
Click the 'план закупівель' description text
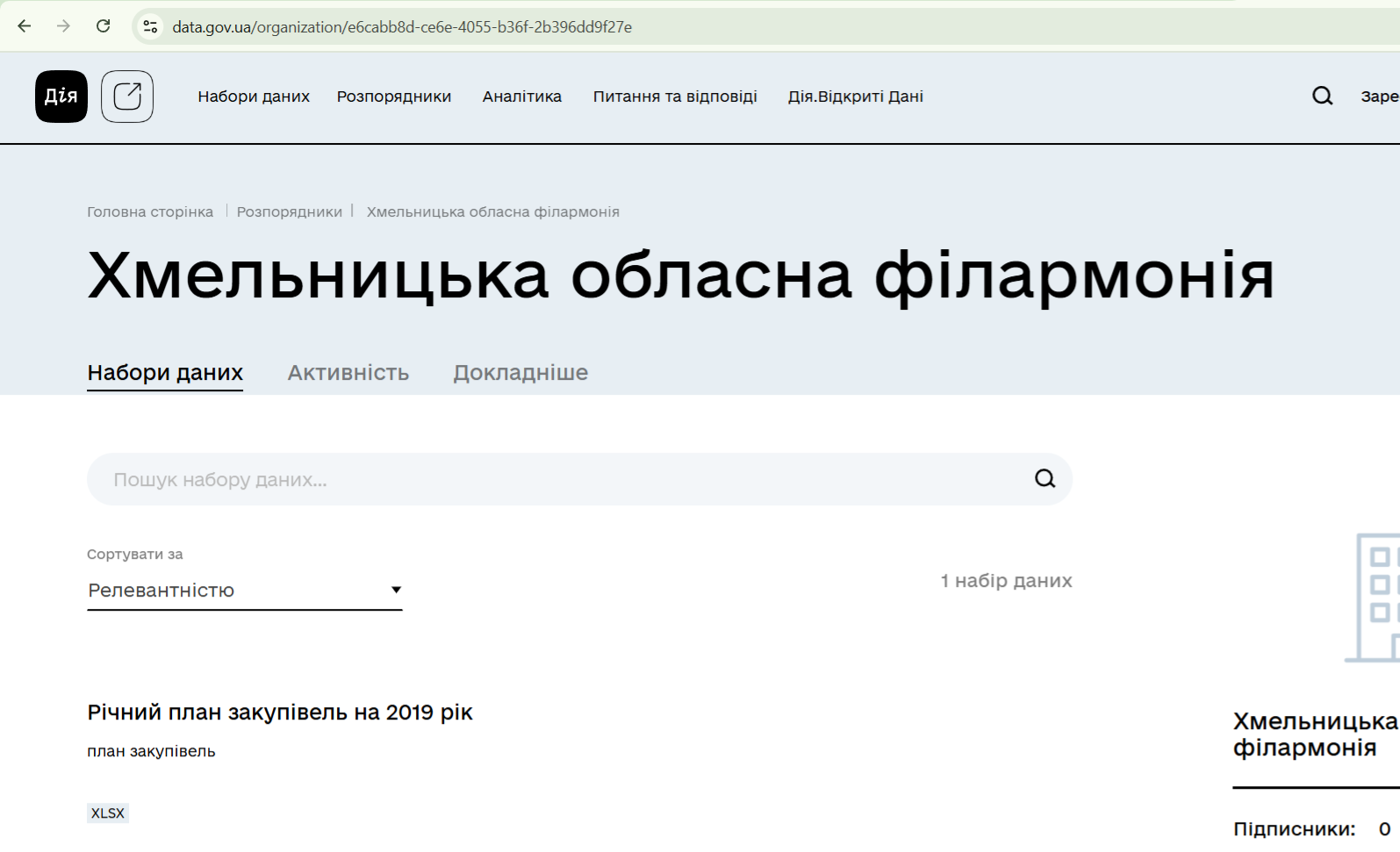tap(151, 751)
